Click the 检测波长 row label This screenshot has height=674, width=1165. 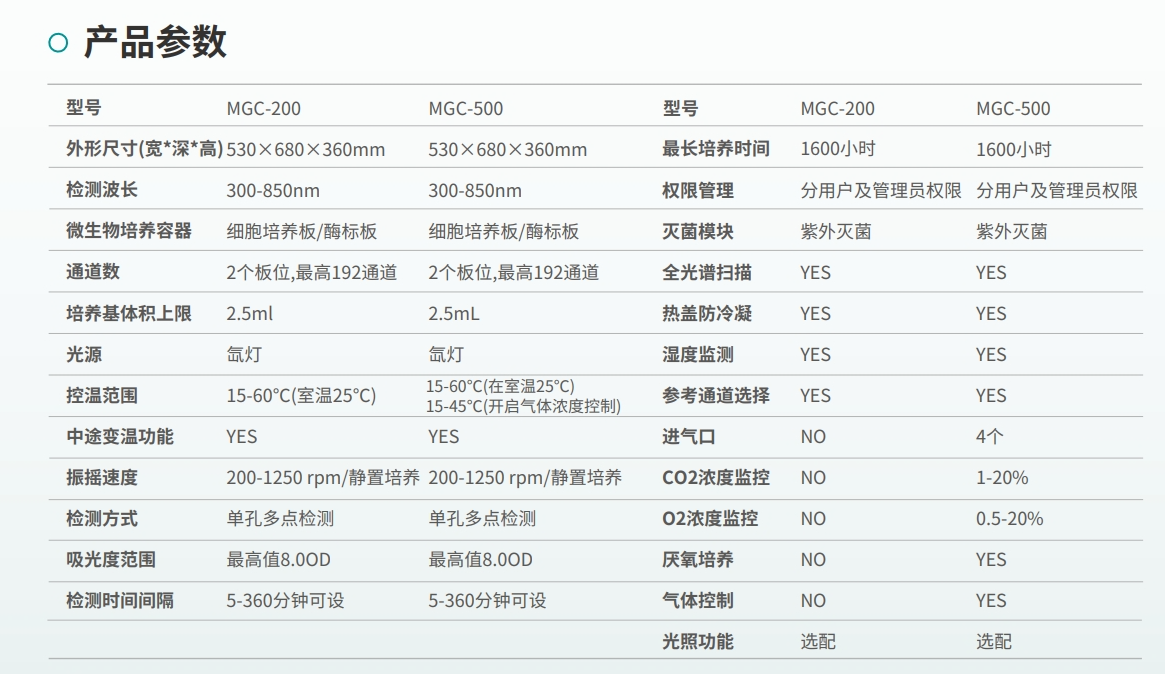[x=102, y=190]
